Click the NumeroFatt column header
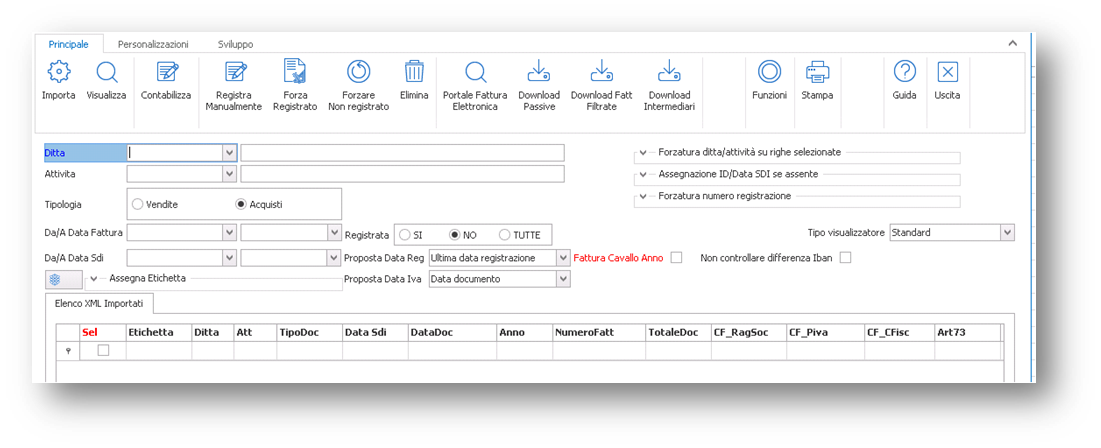 pyautogui.click(x=599, y=332)
